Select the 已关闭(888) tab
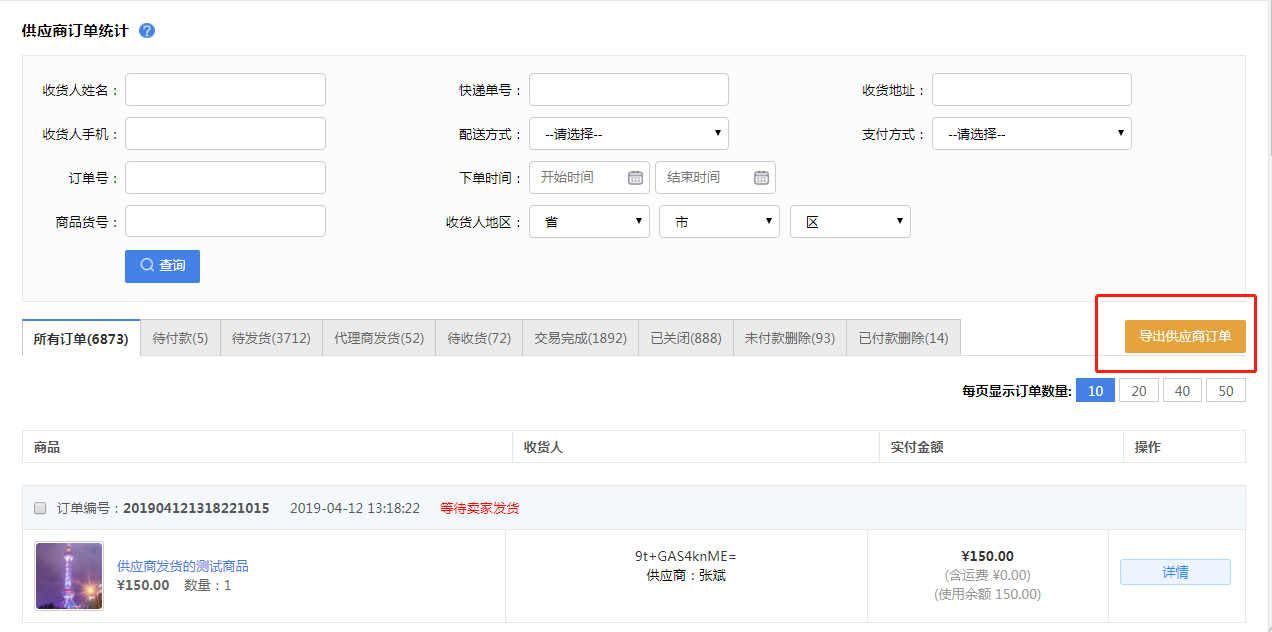This screenshot has width=1272, height=632. tap(685, 338)
